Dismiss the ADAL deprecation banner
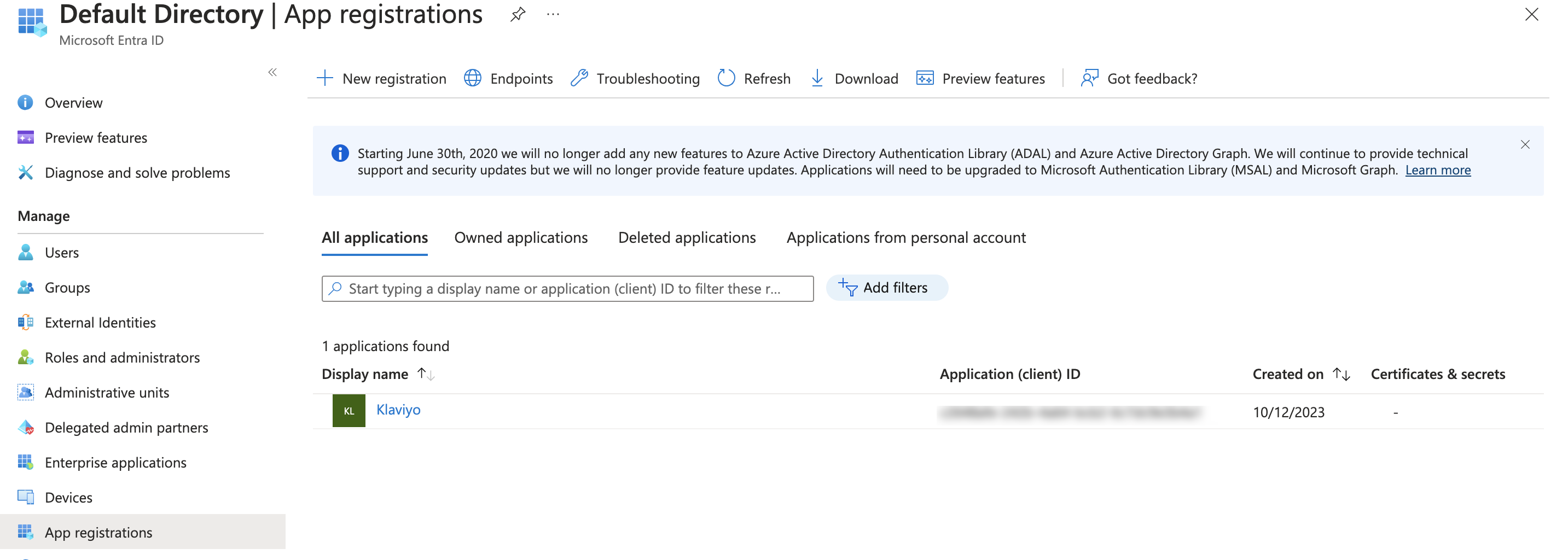Image resolution: width=1568 pixels, height=560 pixels. pyautogui.click(x=1526, y=144)
